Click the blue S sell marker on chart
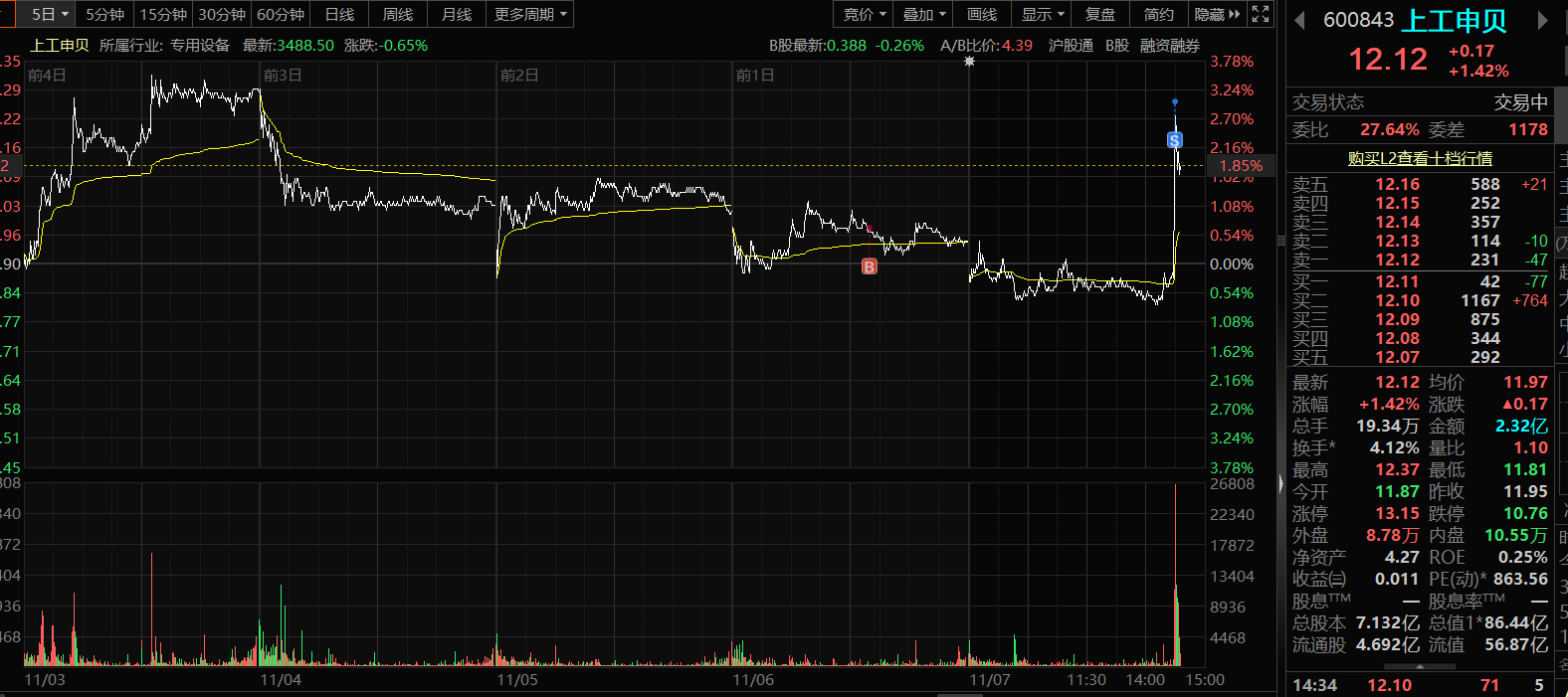The image size is (1568, 697). coord(1175,140)
